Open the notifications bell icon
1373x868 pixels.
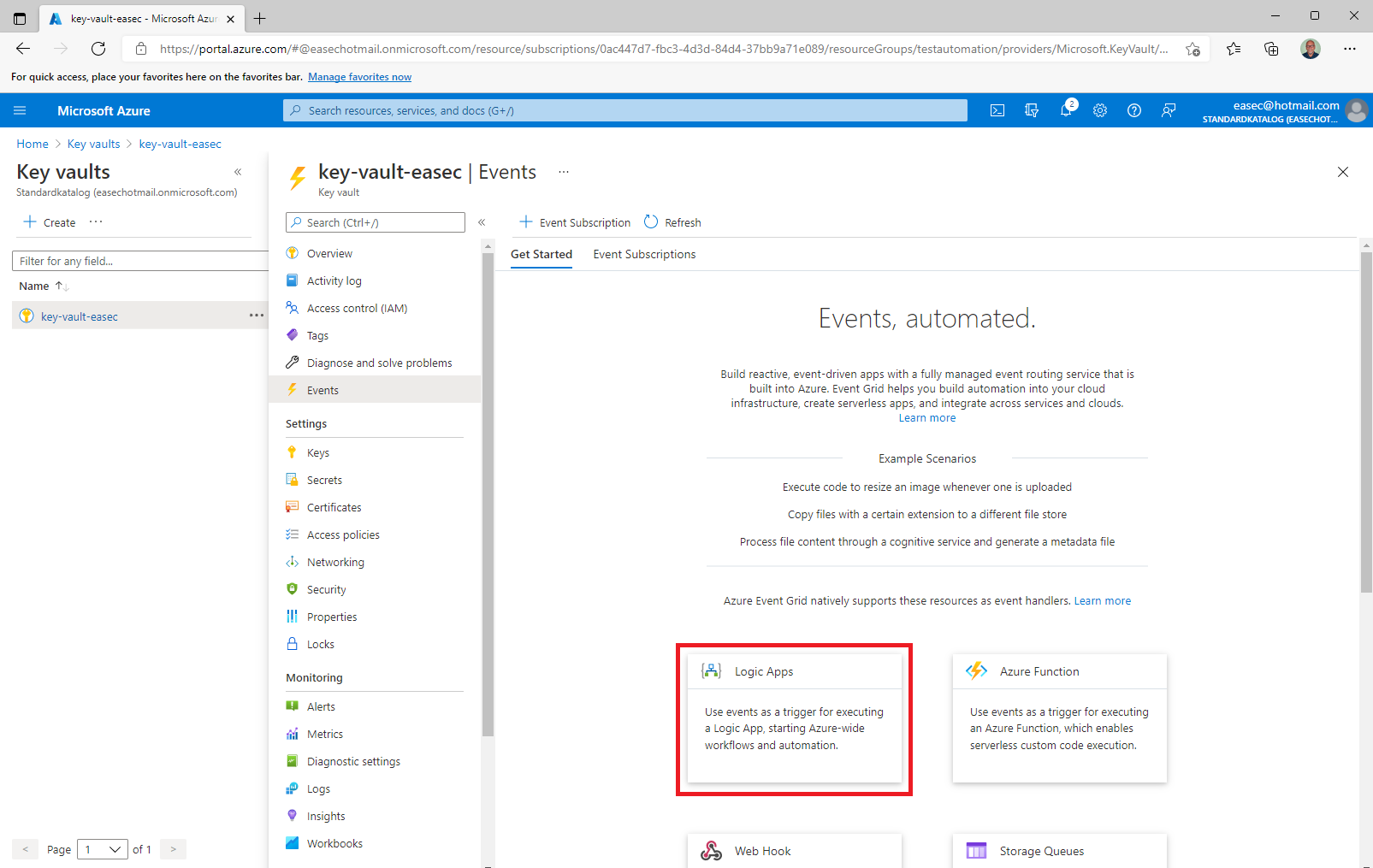(1066, 110)
